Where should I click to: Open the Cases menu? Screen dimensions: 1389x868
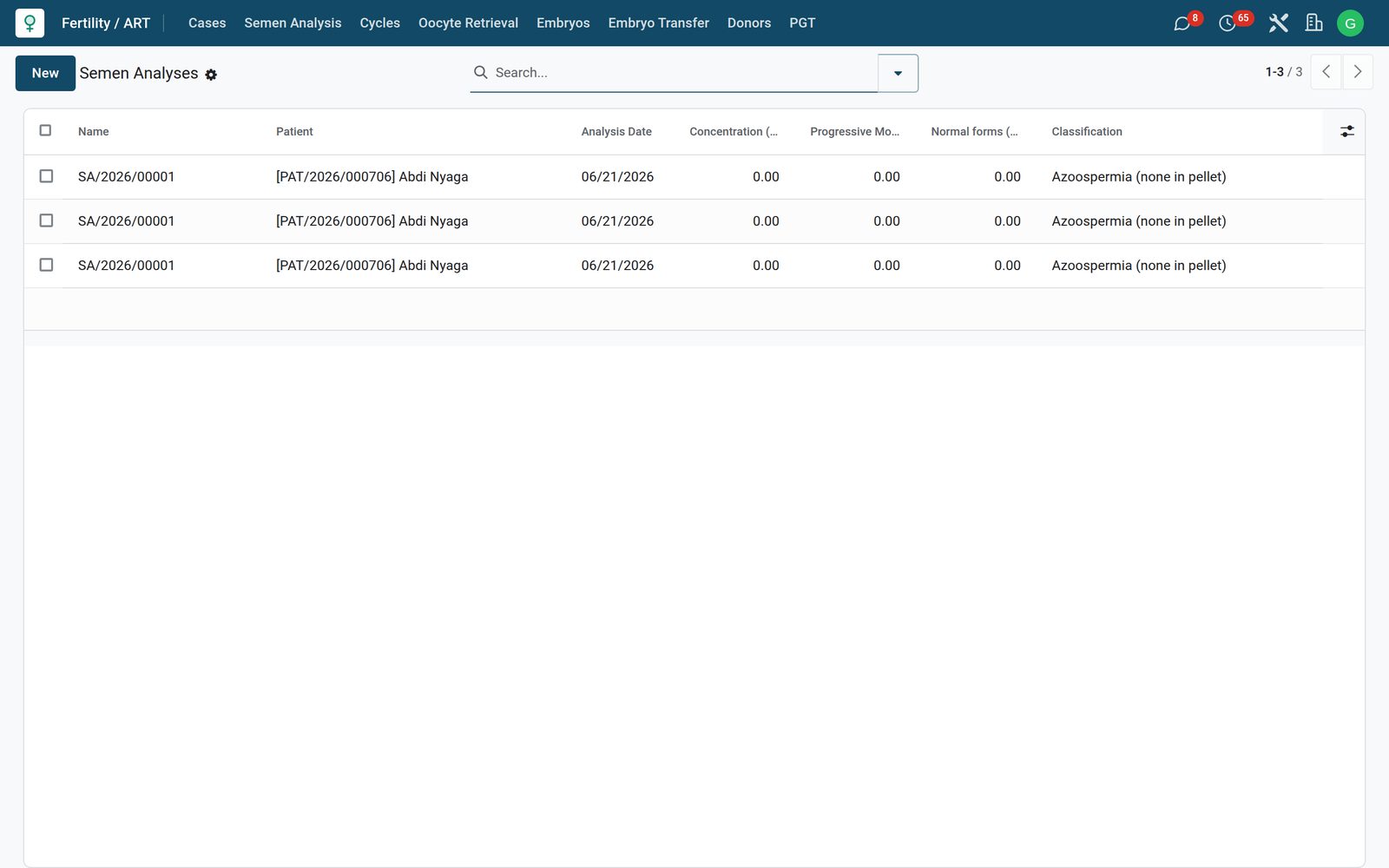(207, 23)
